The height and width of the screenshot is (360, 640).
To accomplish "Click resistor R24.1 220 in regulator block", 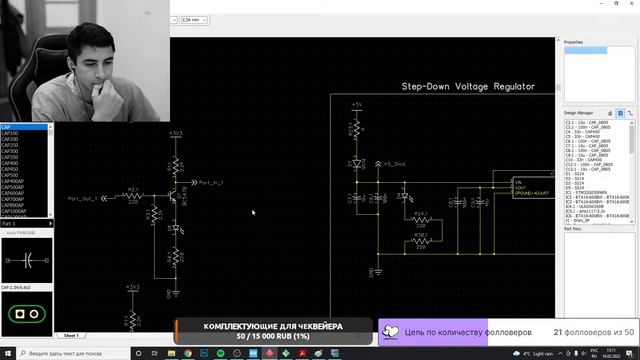I will click(420, 220).
